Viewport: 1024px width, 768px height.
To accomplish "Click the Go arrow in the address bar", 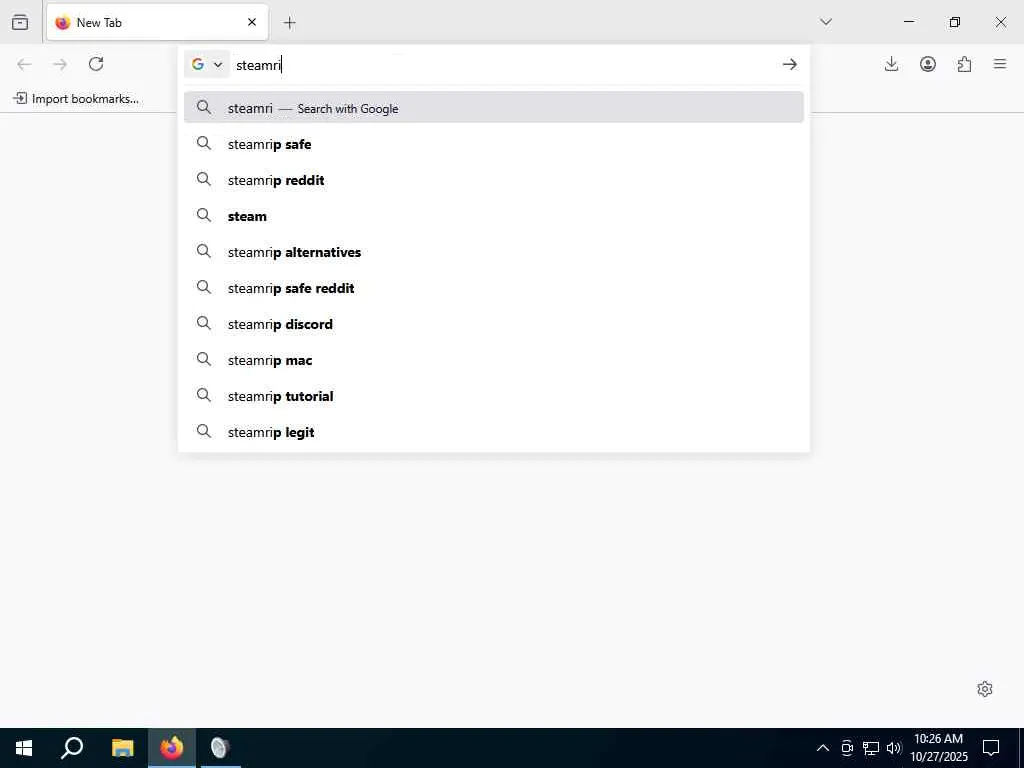I will pos(790,64).
